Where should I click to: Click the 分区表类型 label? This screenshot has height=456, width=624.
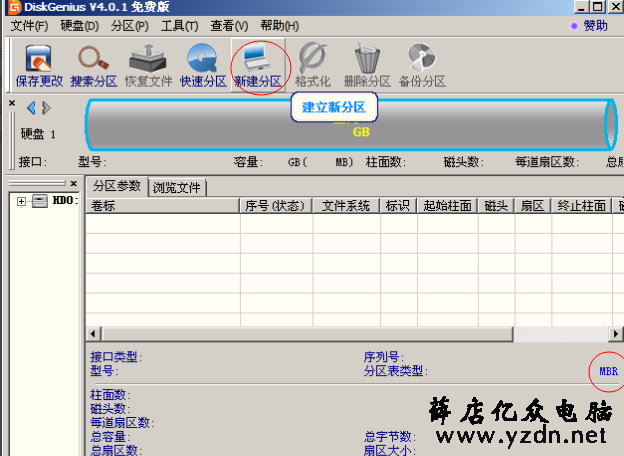point(395,371)
